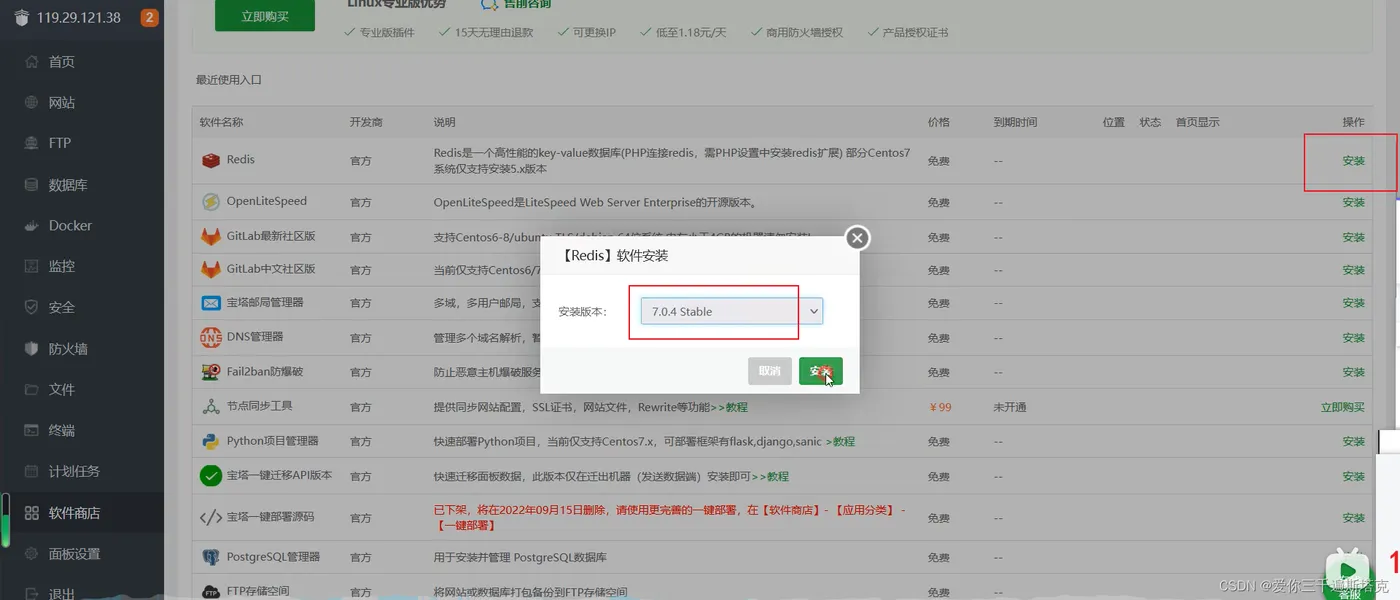1400x600 pixels.
Task: Click the 操作 column header
Action: (x=1353, y=122)
